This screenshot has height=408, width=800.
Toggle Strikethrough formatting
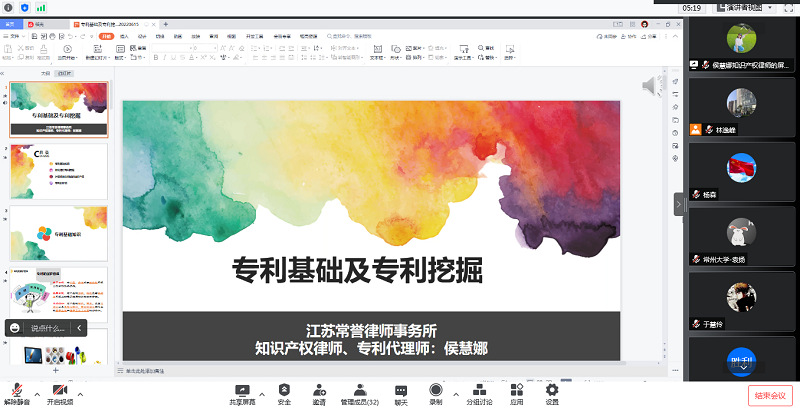tap(183, 58)
